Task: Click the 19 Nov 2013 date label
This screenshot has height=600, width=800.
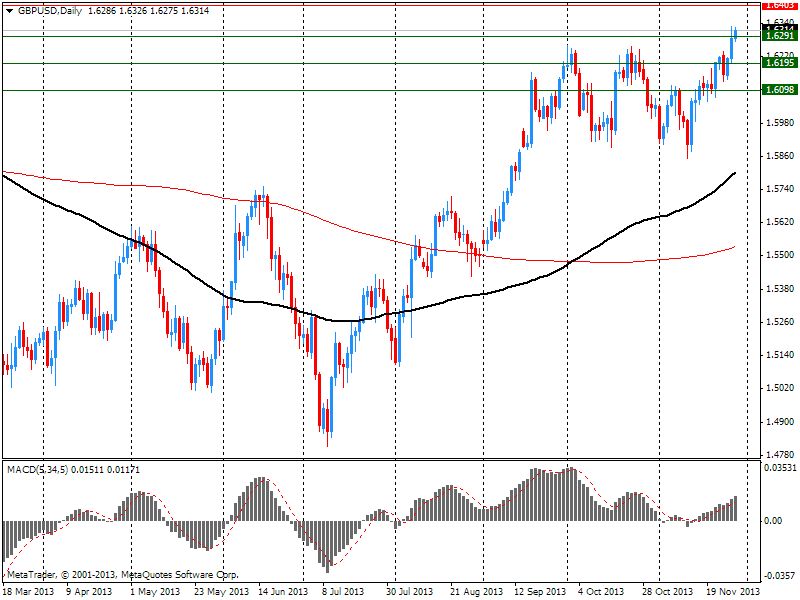Action: [730, 591]
